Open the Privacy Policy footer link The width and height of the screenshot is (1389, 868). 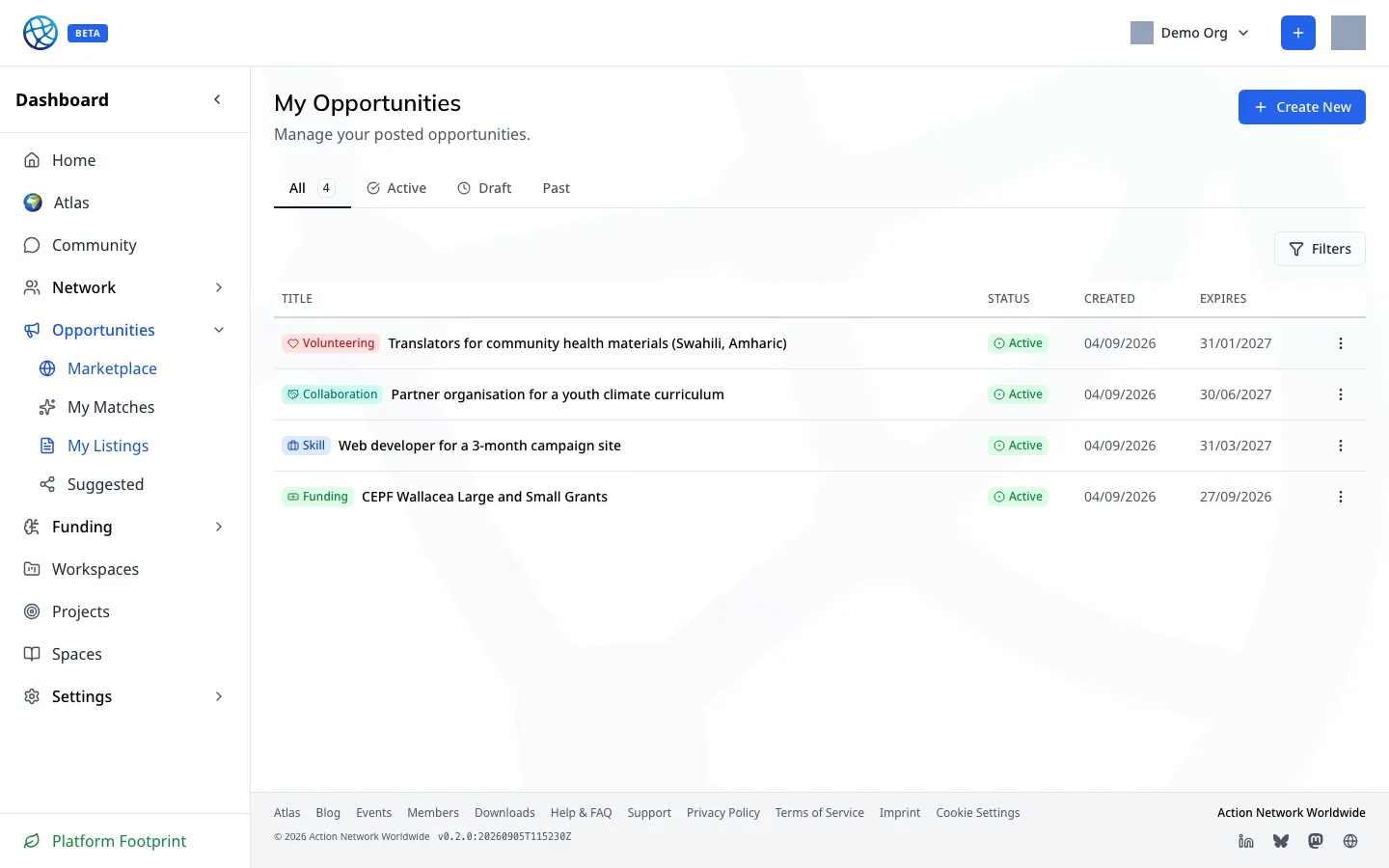pyautogui.click(x=723, y=813)
